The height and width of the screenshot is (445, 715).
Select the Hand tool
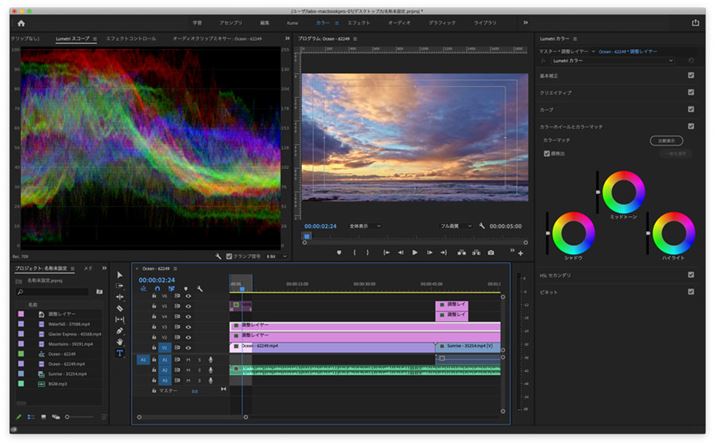(x=120, y=341)
